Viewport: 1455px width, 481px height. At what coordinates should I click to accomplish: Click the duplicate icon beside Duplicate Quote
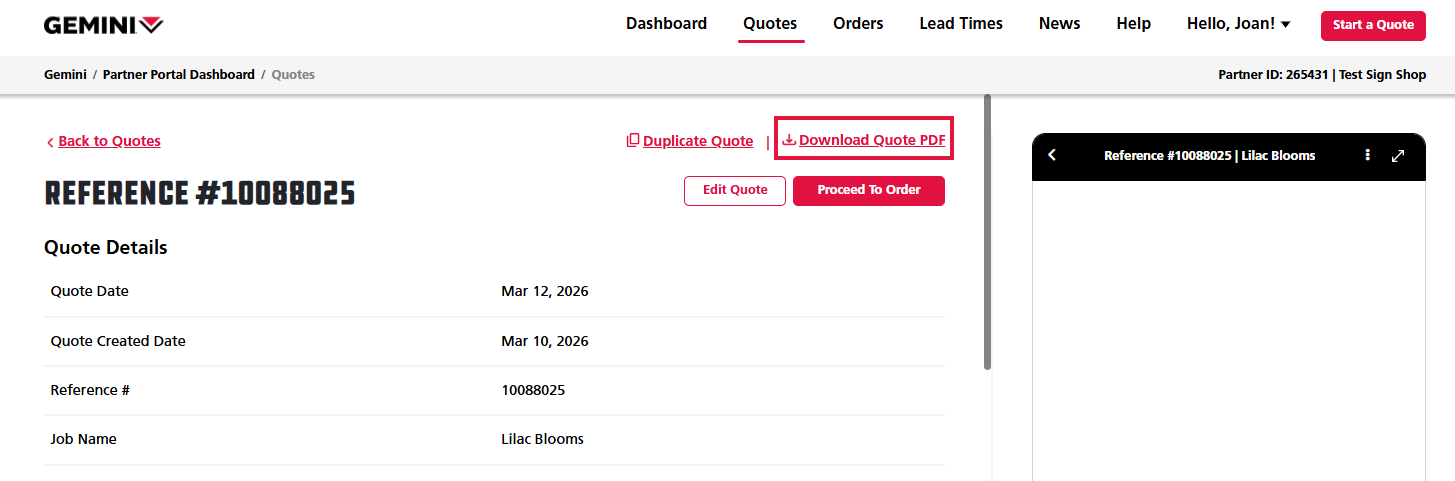tap(633, 141)
